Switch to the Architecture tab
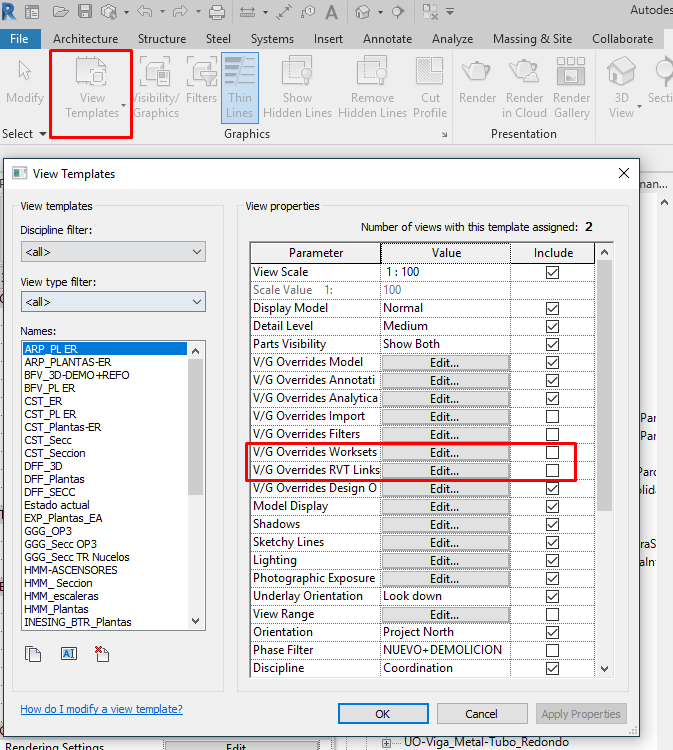The width and height of the screenshot is (673, 750). [86, 39]
